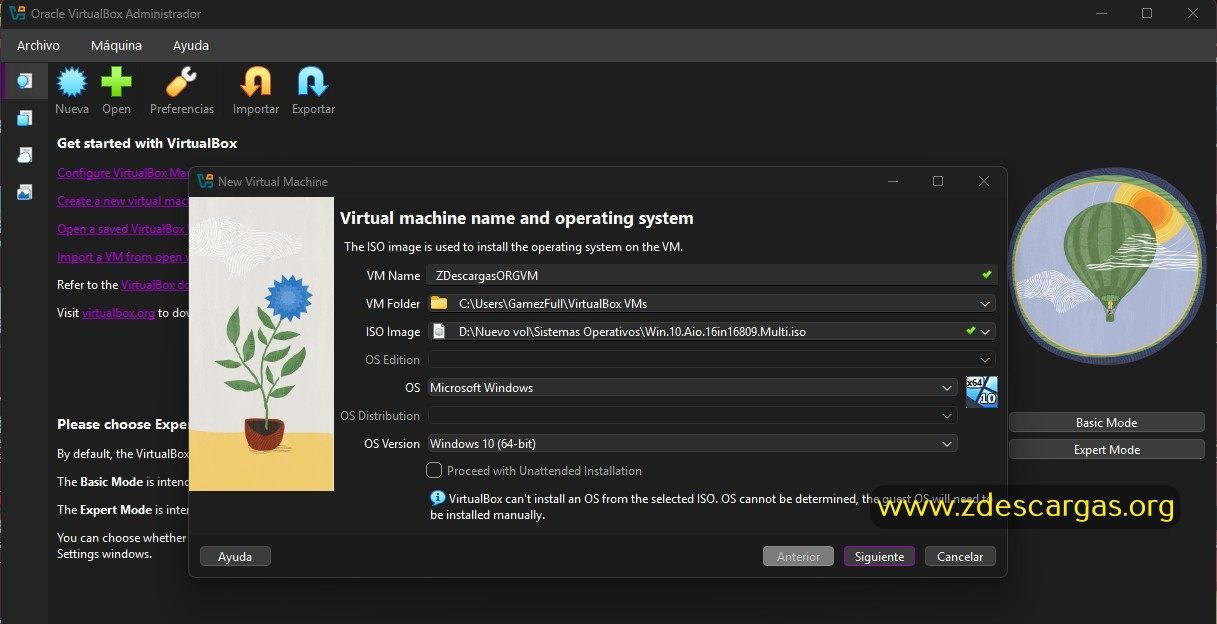Click the Siguiente button
Screen dimensions: 1217x624
tap(879, 557)
